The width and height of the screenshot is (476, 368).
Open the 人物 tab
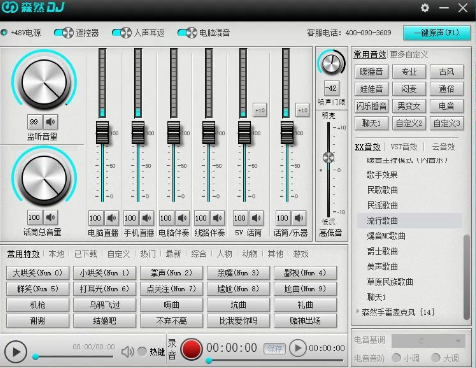click(224, 254)
